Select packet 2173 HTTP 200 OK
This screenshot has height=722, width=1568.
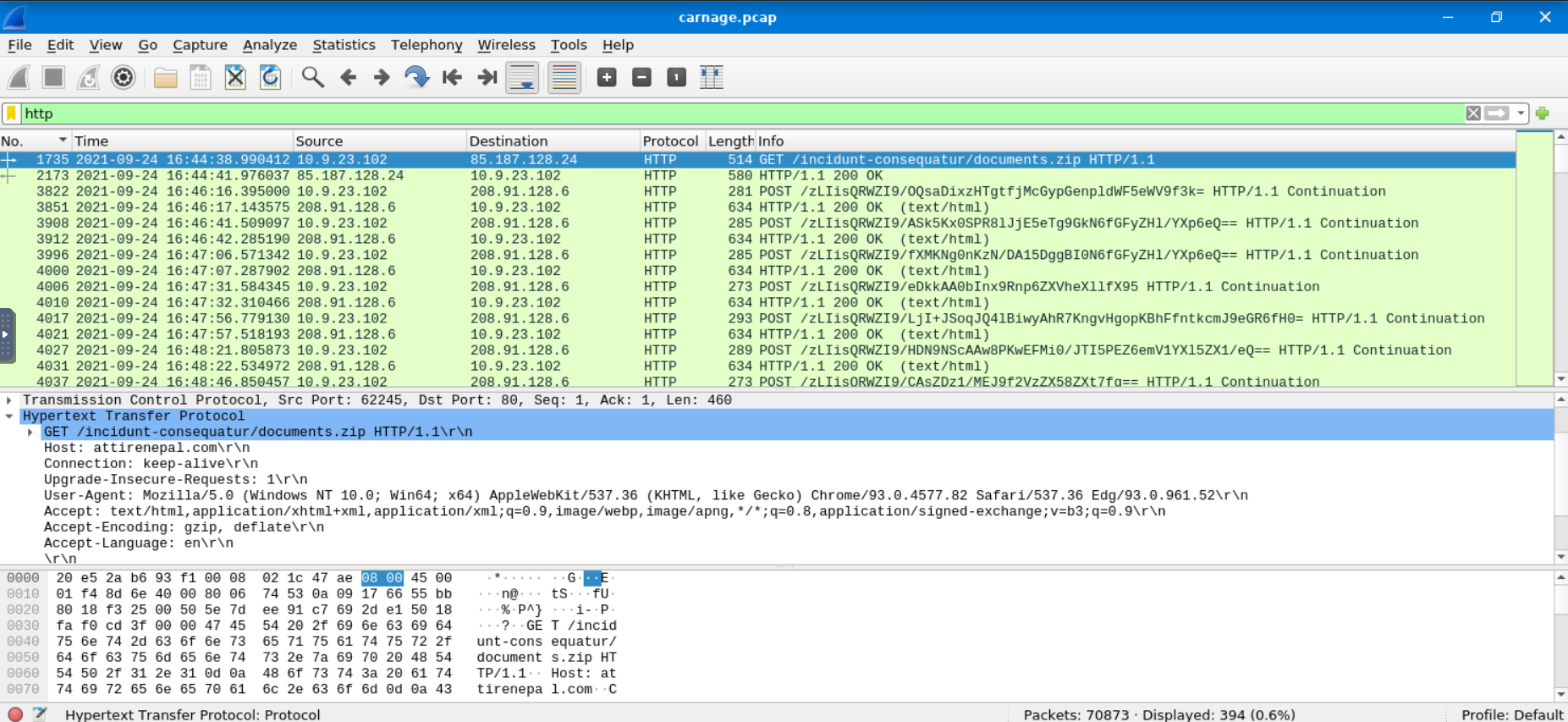pyautogui.click(x=757, y=176)
